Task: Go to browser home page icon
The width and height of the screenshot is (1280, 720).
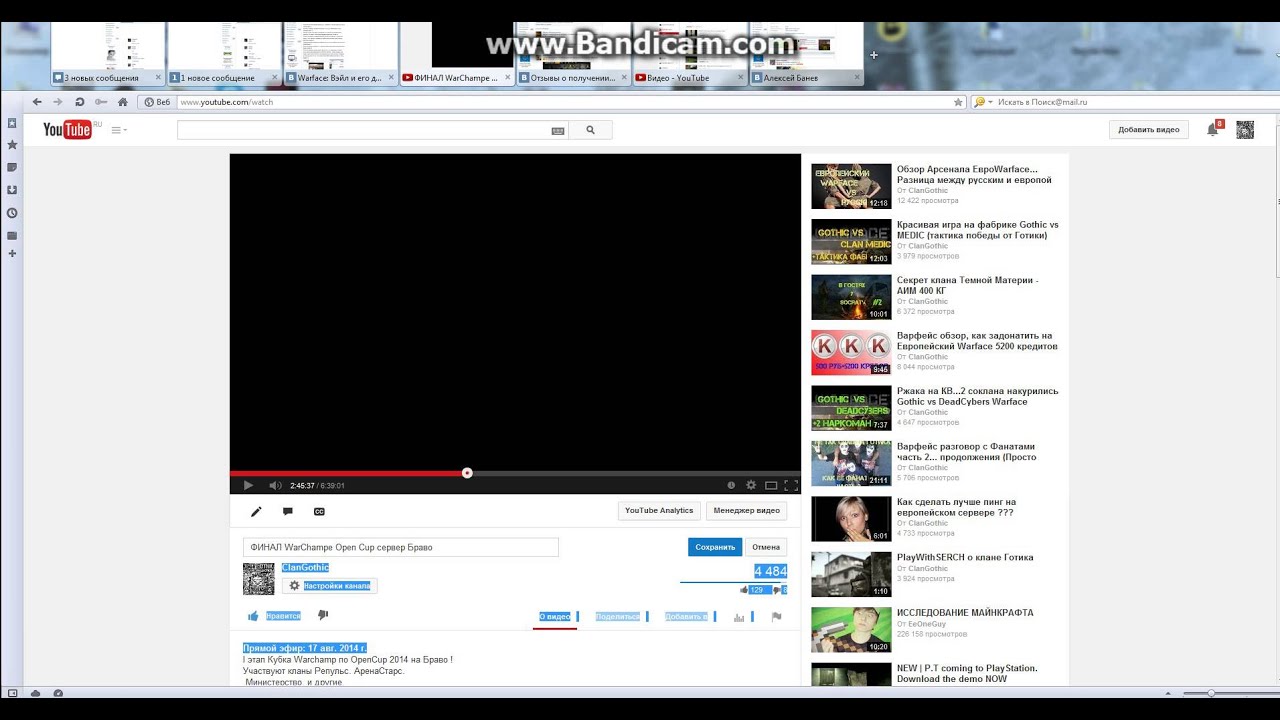Action: click(122, 102)
